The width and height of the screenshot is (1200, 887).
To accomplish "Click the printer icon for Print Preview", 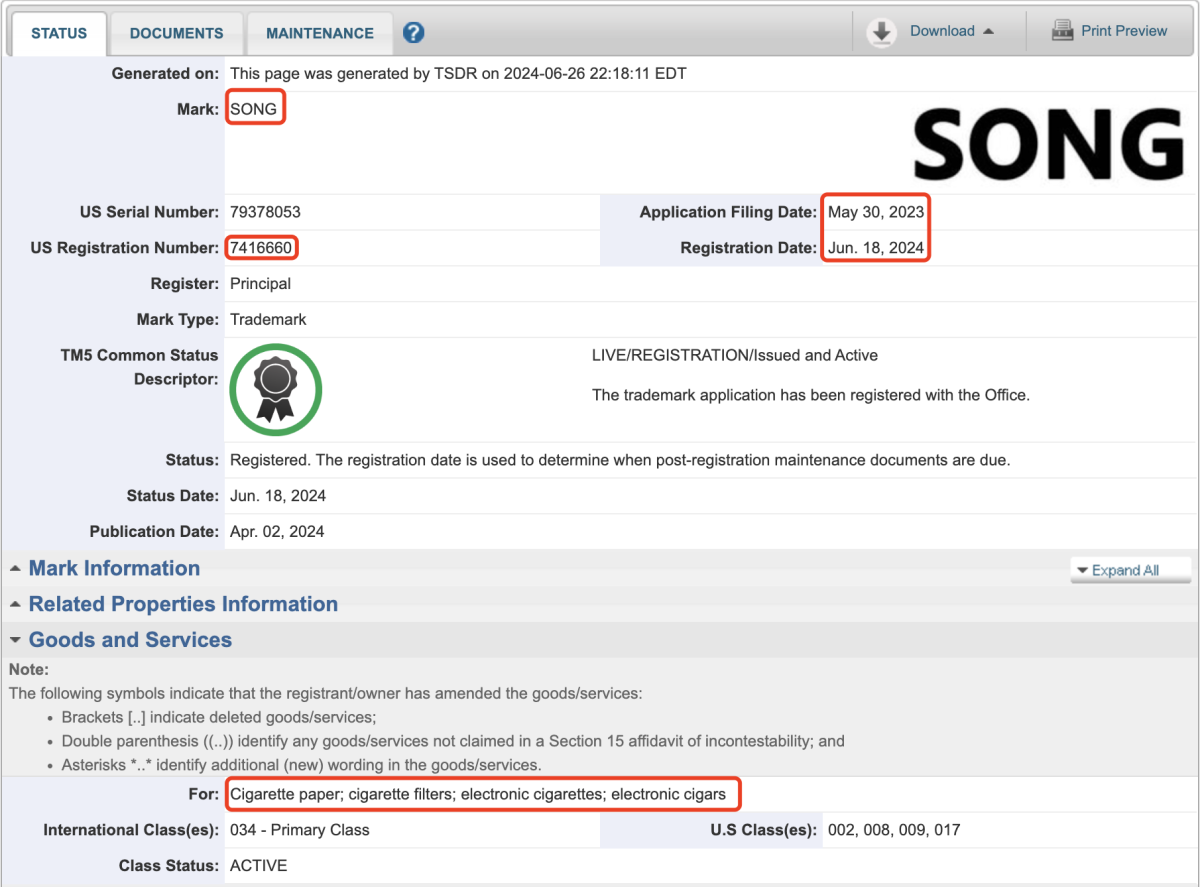I will coord(1062,31).
